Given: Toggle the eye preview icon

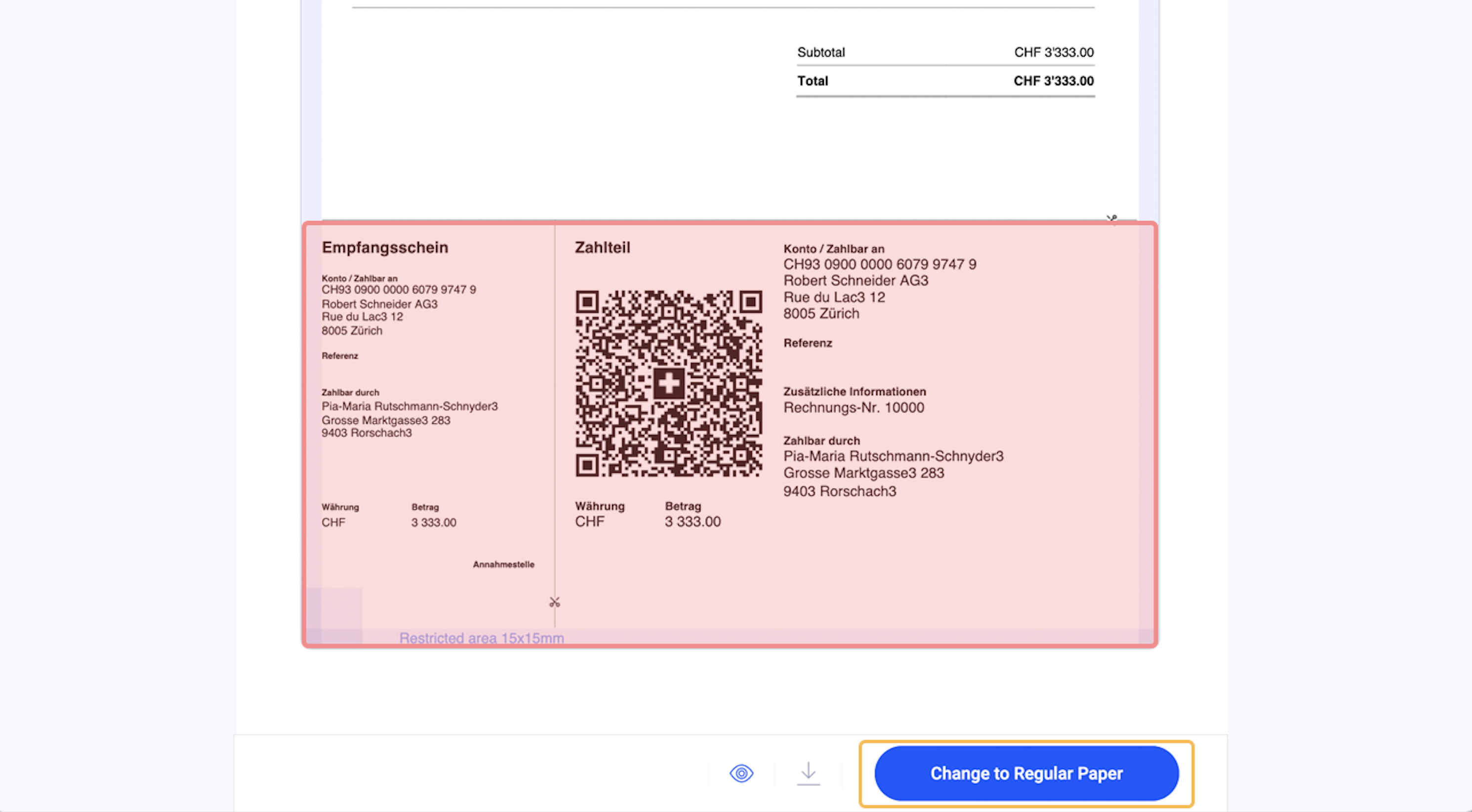Looking at the screenshot, I should coord(741,773).
